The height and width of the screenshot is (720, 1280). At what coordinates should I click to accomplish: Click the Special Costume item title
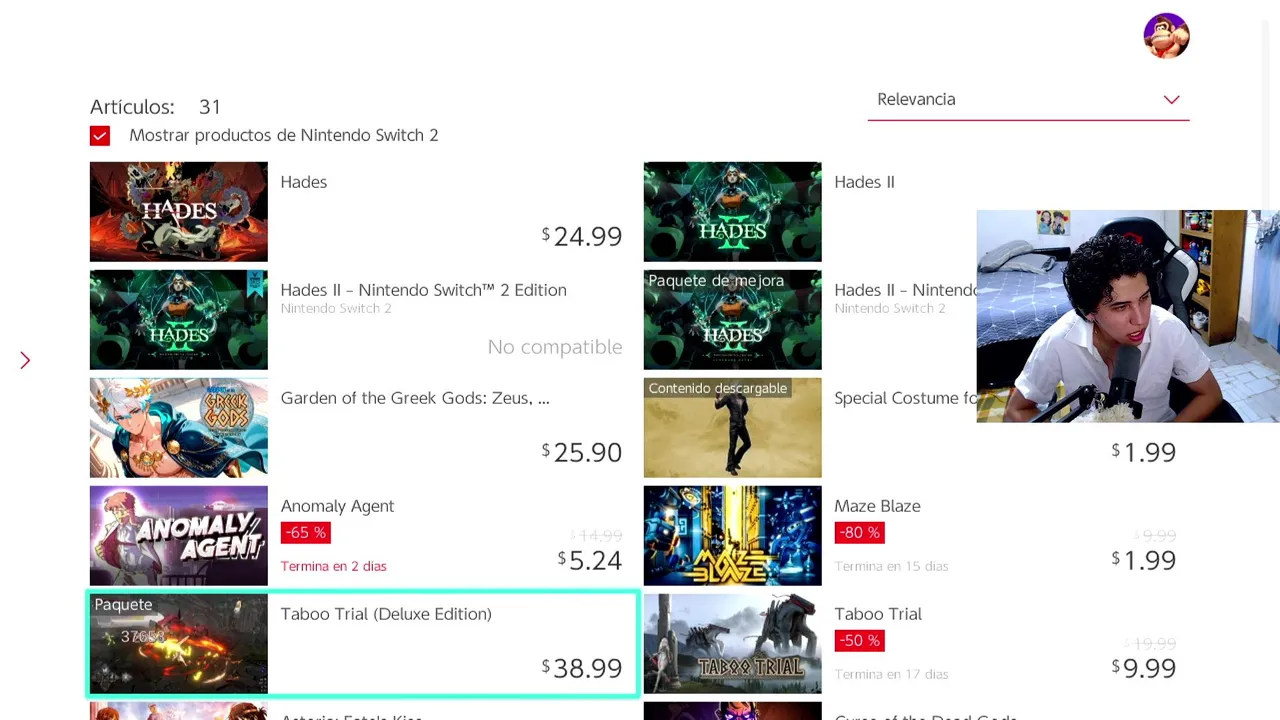pos(905,398)
